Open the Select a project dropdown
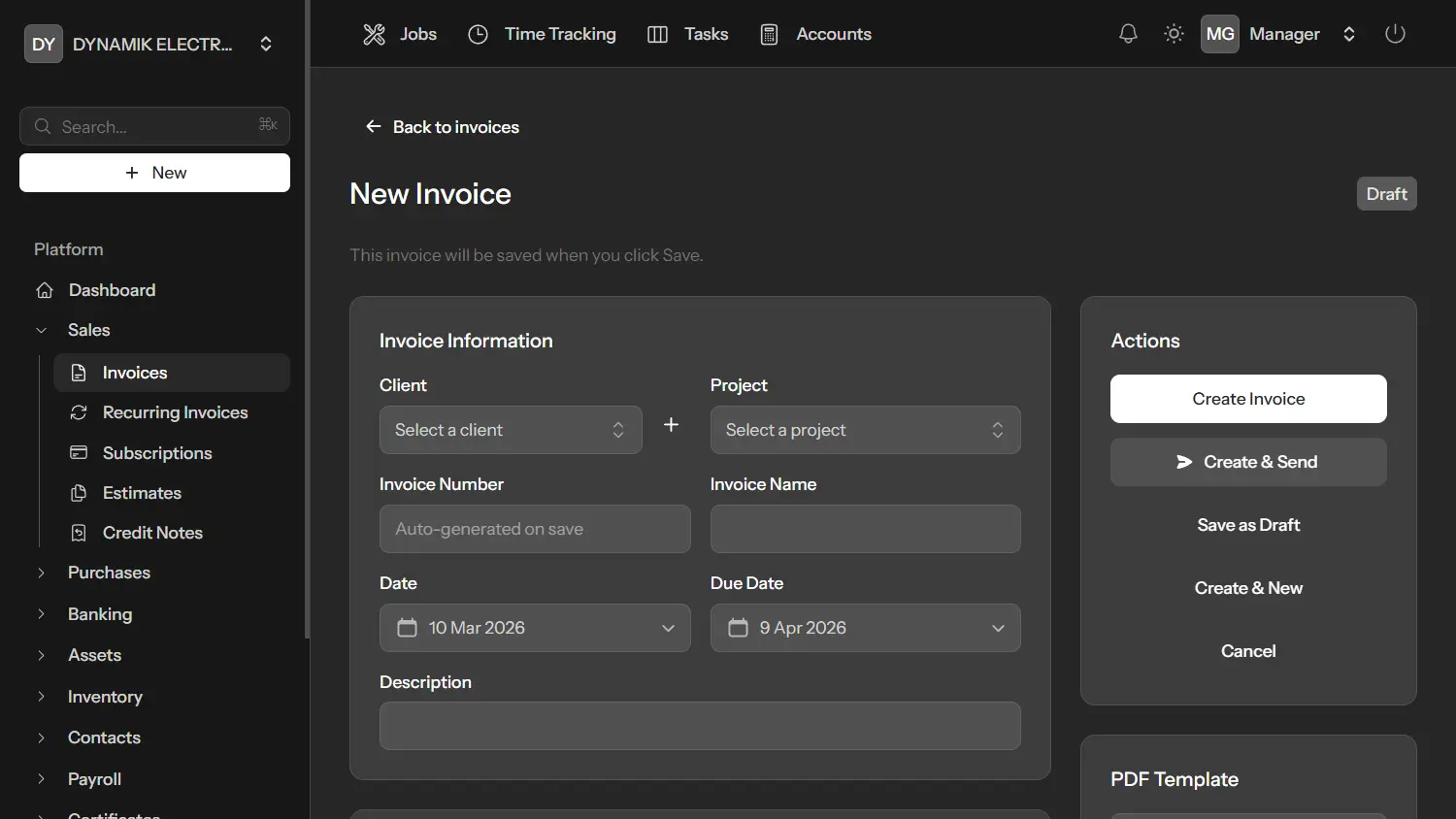The width and height of the screenshot is (1456, 819). tap(866, 430)
